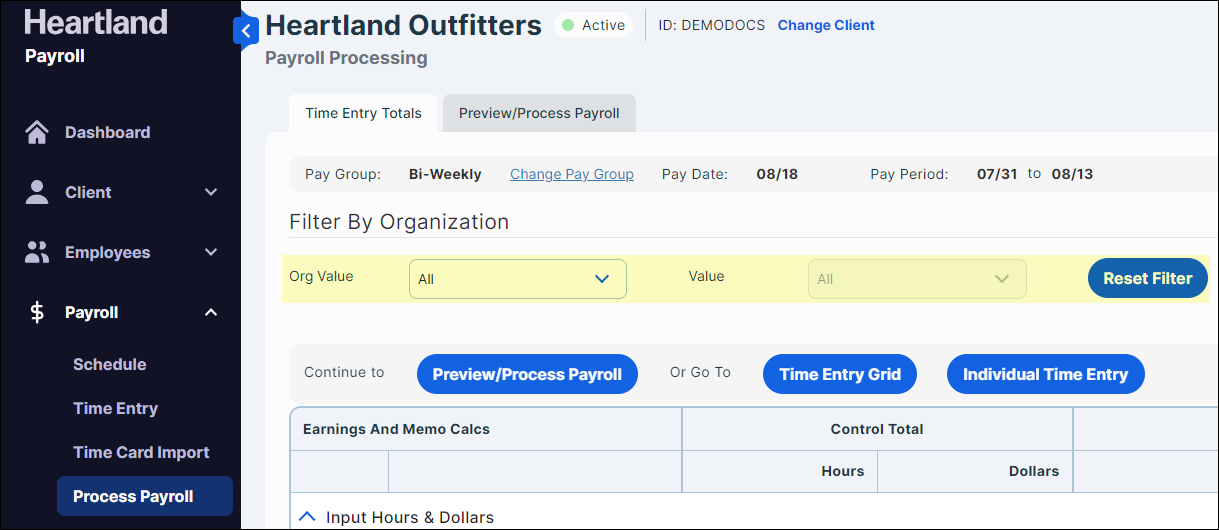
Task: Expand the Client menu chevron
Action: 211,192
